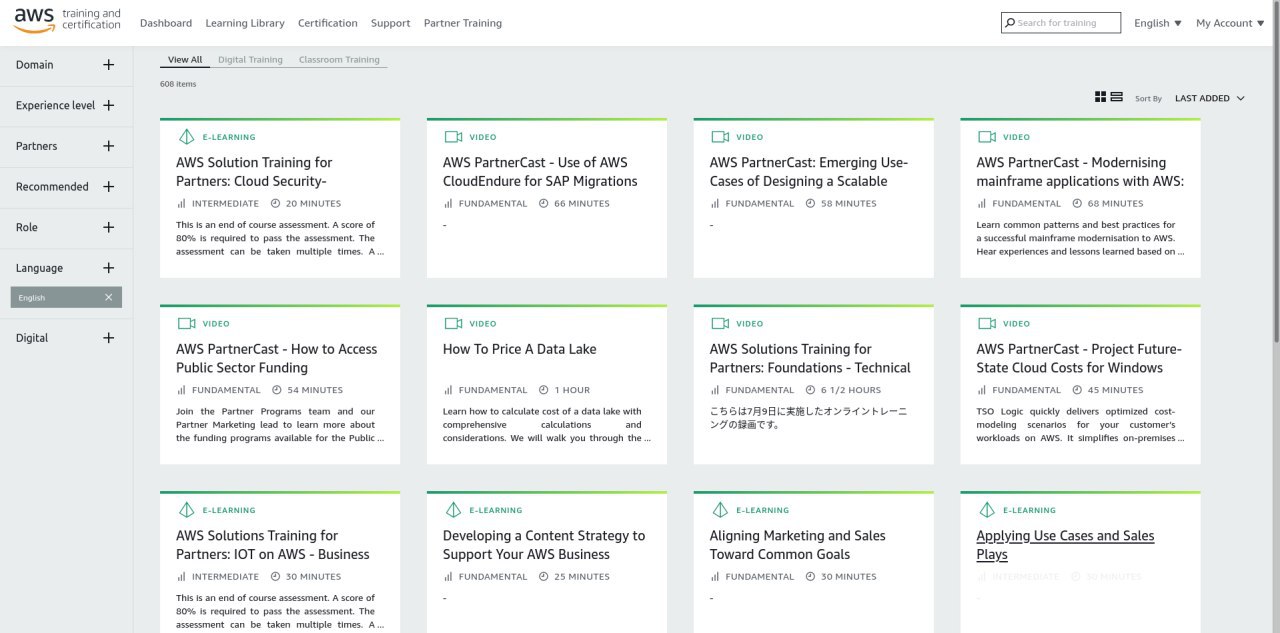Viewport: 1280px width, 633px height.
Task: Open Project Future-State Cloud Costs for Windows
Action: [x=1079, y=358]
